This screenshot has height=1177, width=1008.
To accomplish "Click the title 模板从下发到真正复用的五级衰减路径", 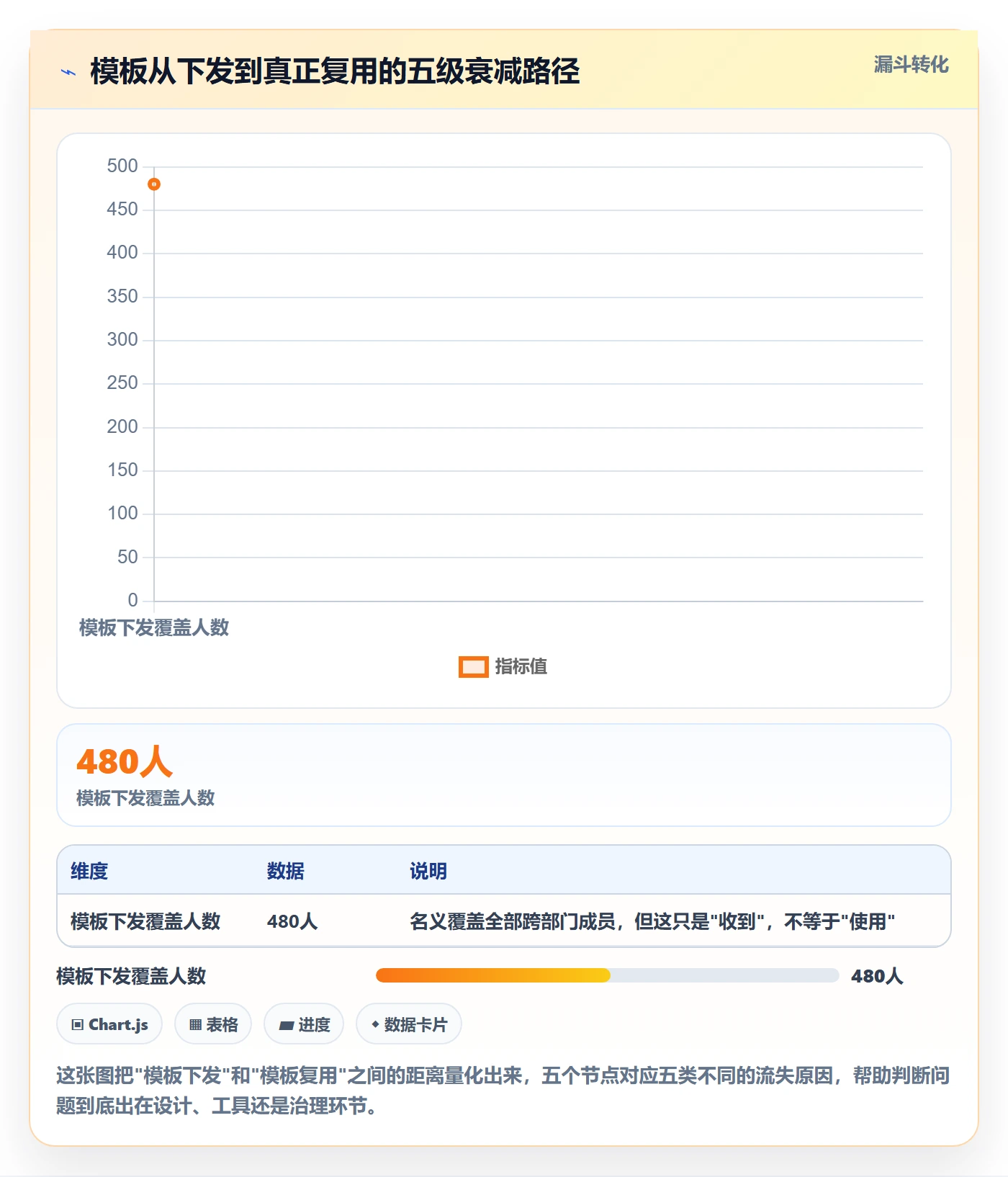I will [x=335, y=71].
